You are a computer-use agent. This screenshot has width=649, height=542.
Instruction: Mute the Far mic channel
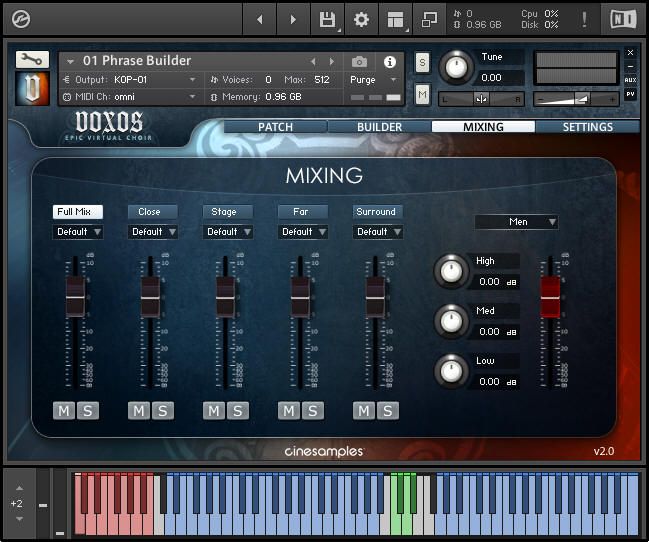[288, 411]
